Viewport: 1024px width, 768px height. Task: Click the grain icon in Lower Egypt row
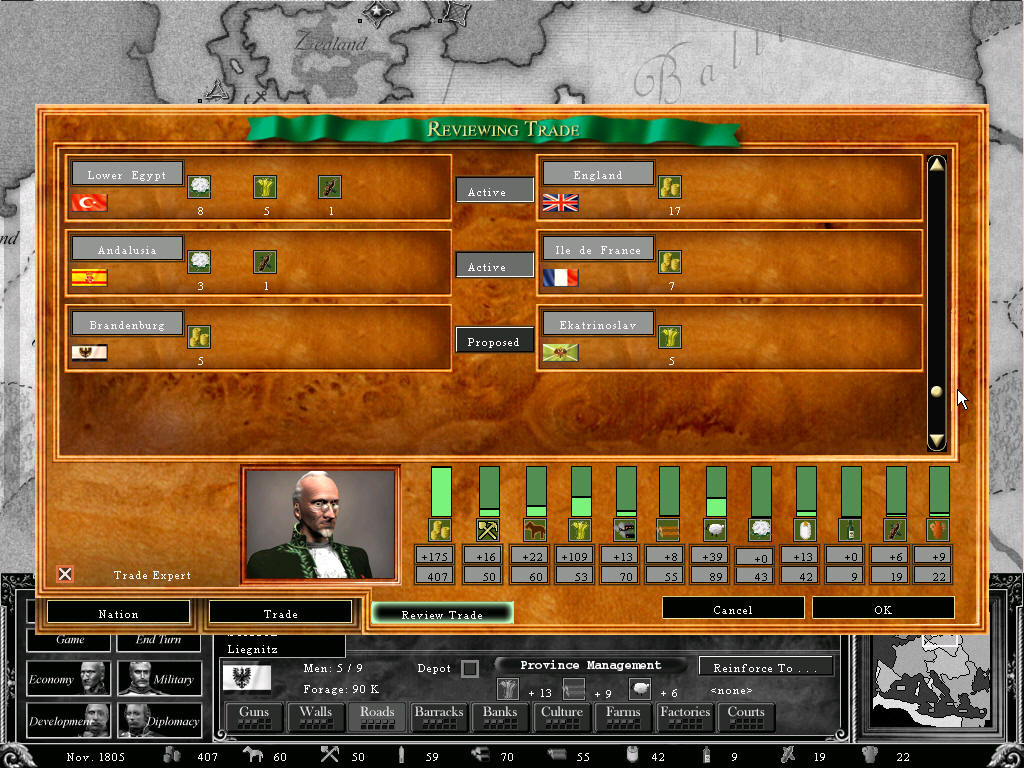point(265,187)
